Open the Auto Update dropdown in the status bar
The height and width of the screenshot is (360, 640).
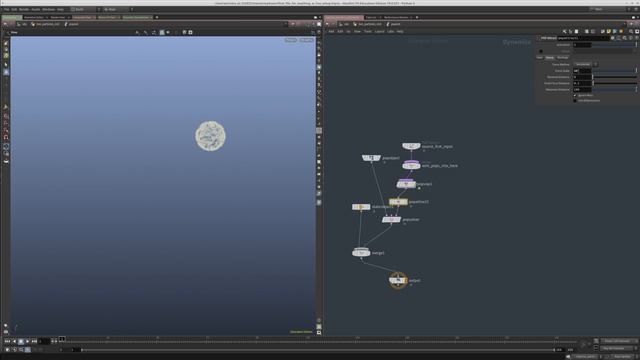[x=622, y=357]
